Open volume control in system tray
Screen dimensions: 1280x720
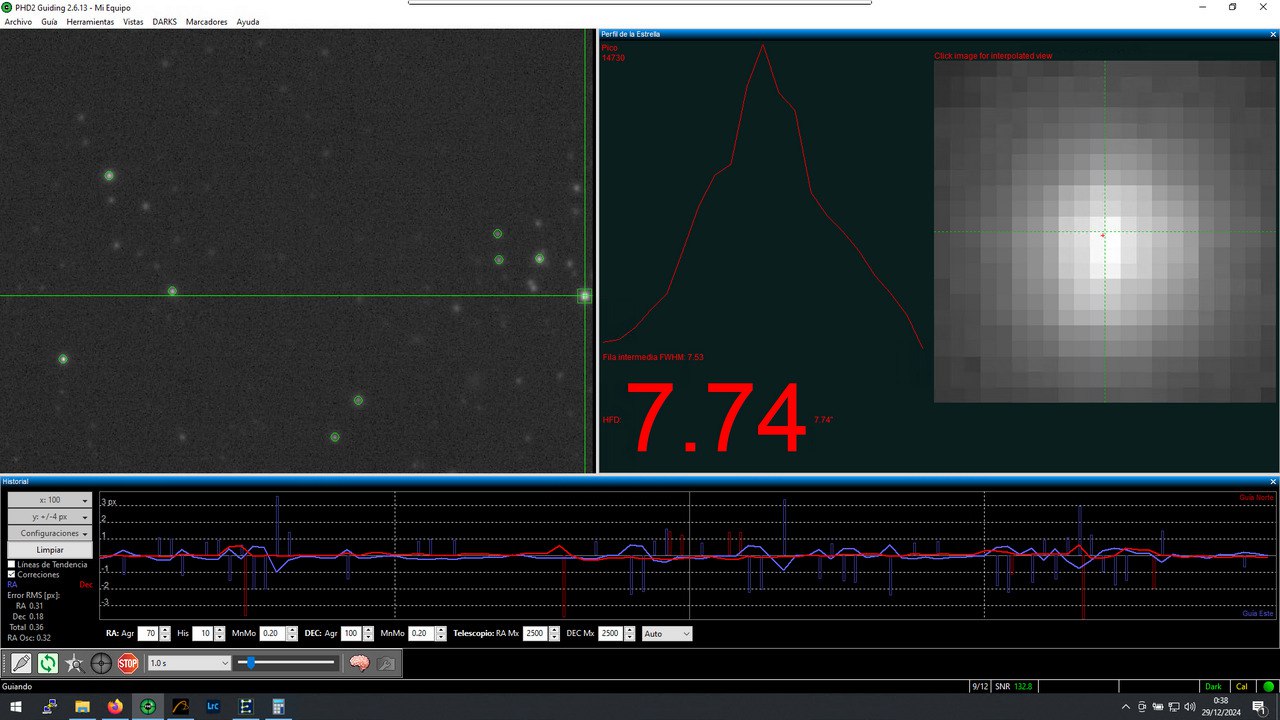click(x=1191, y=707)
